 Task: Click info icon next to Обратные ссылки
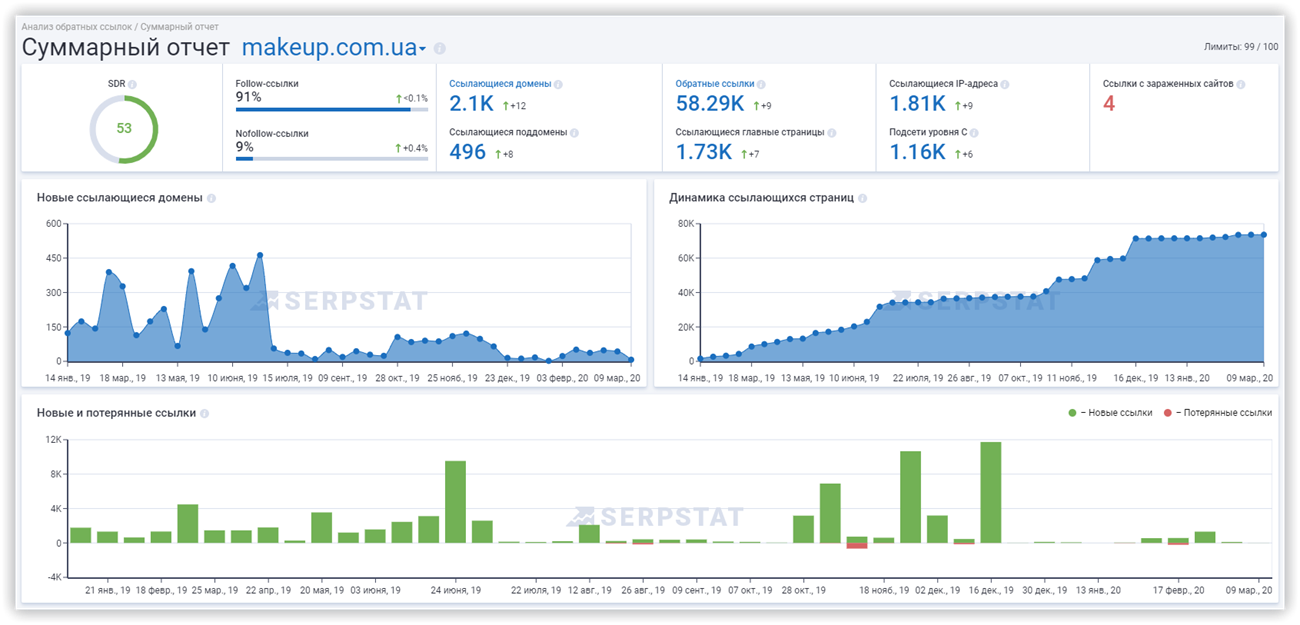pos(762,85)
